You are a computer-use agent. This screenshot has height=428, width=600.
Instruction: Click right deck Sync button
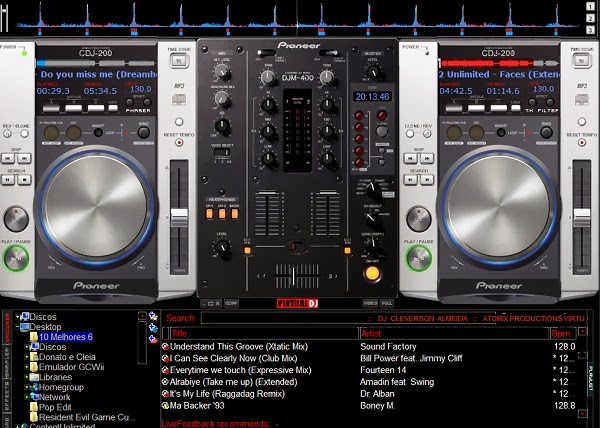click(546, 133)
